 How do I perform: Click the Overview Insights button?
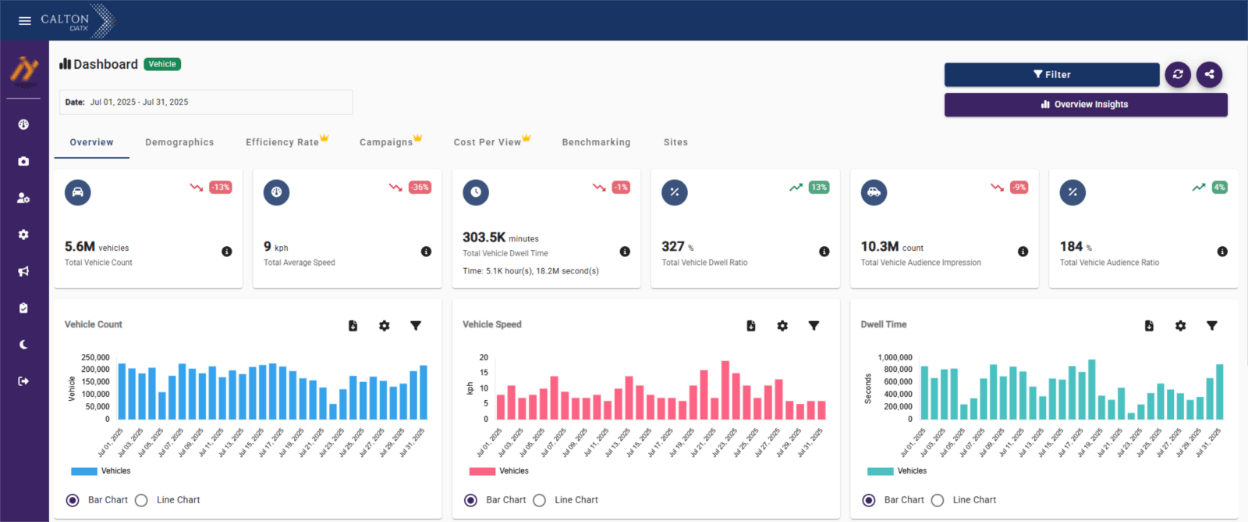click(x=1085, y=104)
